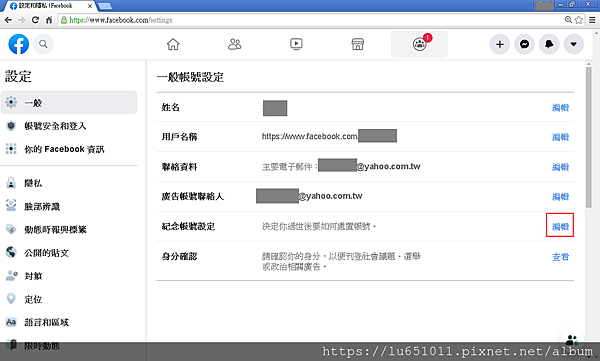Edit the 廣告帳號聯絡人 row
This screenshot has width=600, height=361.
pyautogui.click(x=560, y=197)
